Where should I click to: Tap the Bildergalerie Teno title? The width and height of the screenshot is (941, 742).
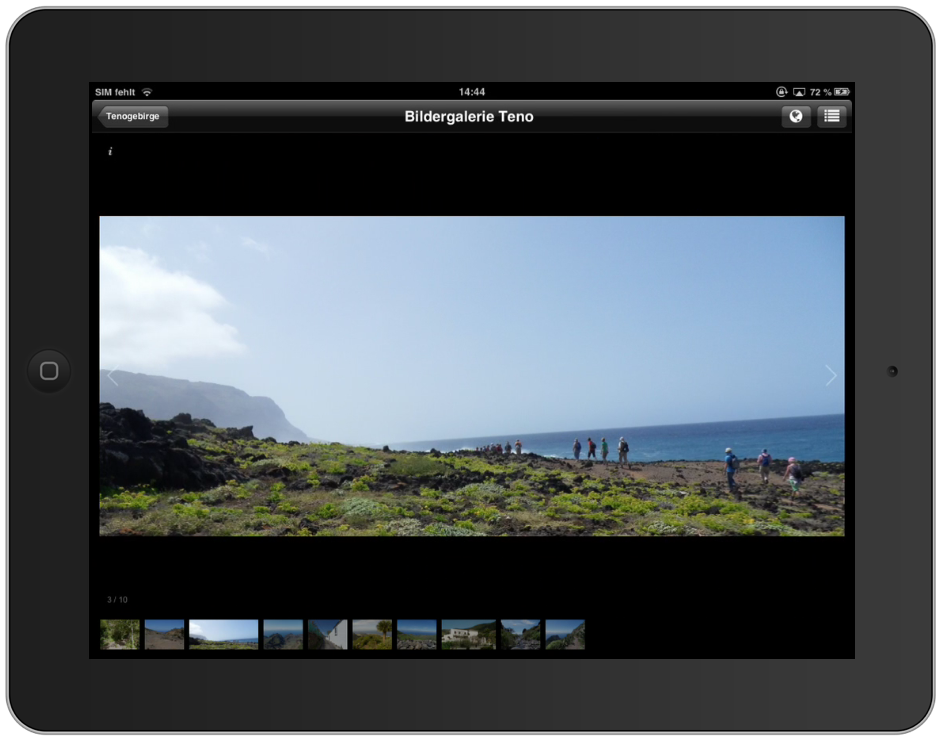pyautogui.click(x=469, y=116)
